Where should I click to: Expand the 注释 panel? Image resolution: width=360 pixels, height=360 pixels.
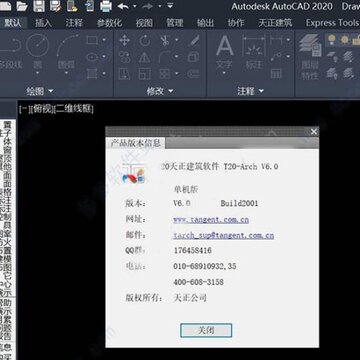pos(250,91)
